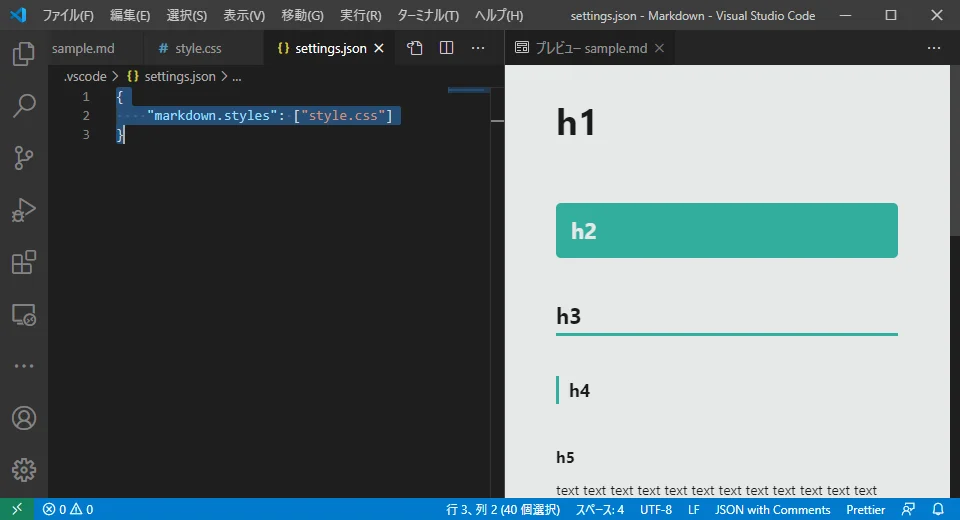This screenshot has height=520, width=960.
Task: Close the settings.json tab
Action: (379, 48)
